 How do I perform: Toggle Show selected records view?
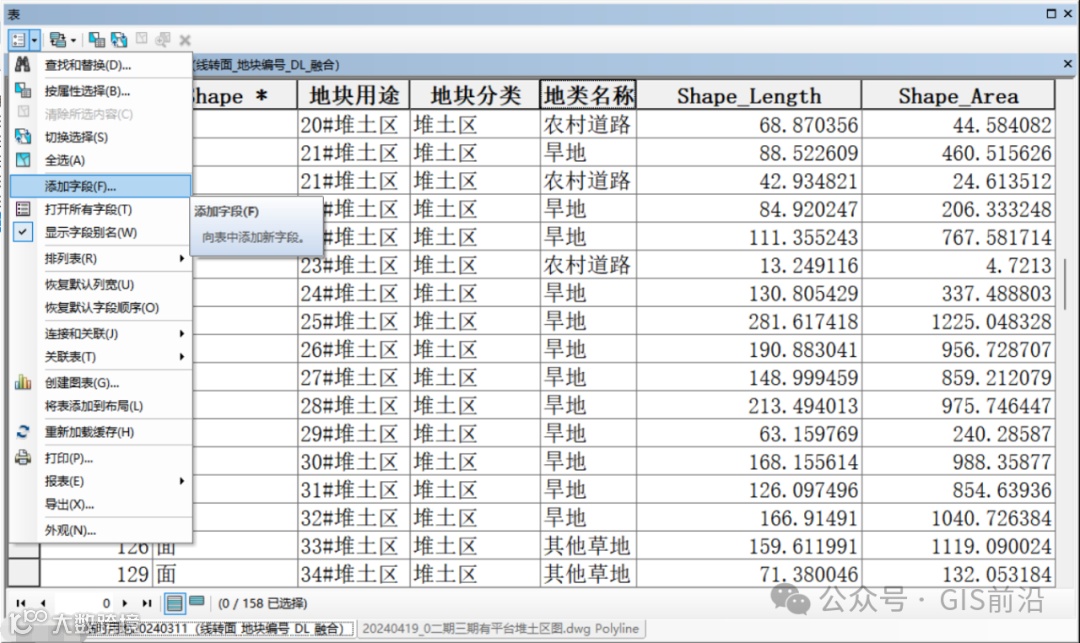197,601
